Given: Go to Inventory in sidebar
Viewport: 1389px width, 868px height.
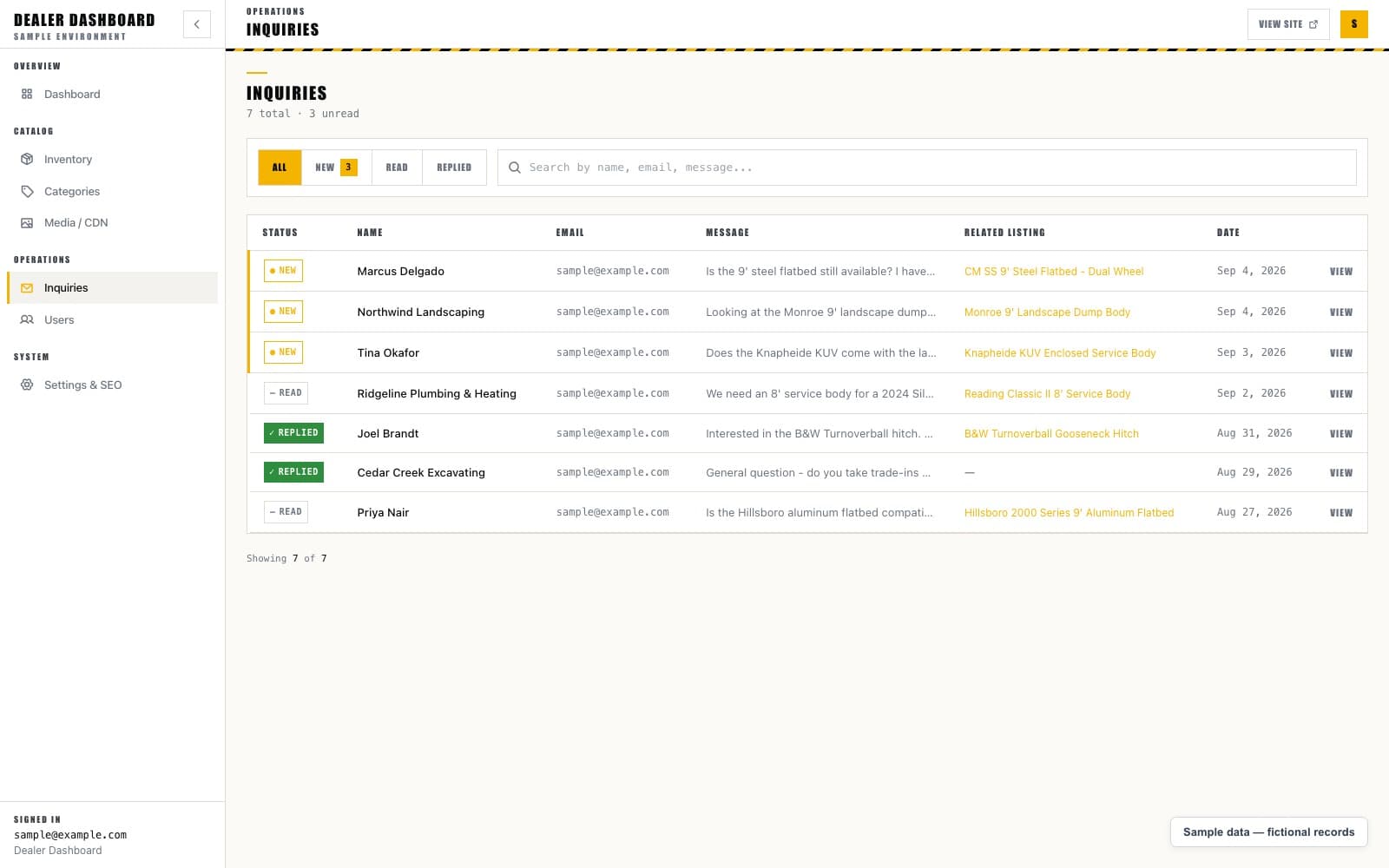Looking at the screenshot, I should (113, 159).
